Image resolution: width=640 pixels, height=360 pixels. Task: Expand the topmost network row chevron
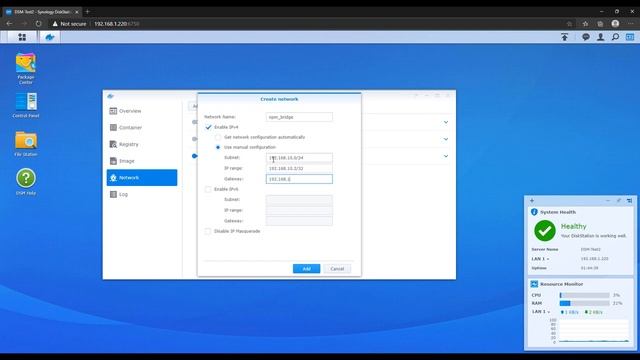pos(446,122)
